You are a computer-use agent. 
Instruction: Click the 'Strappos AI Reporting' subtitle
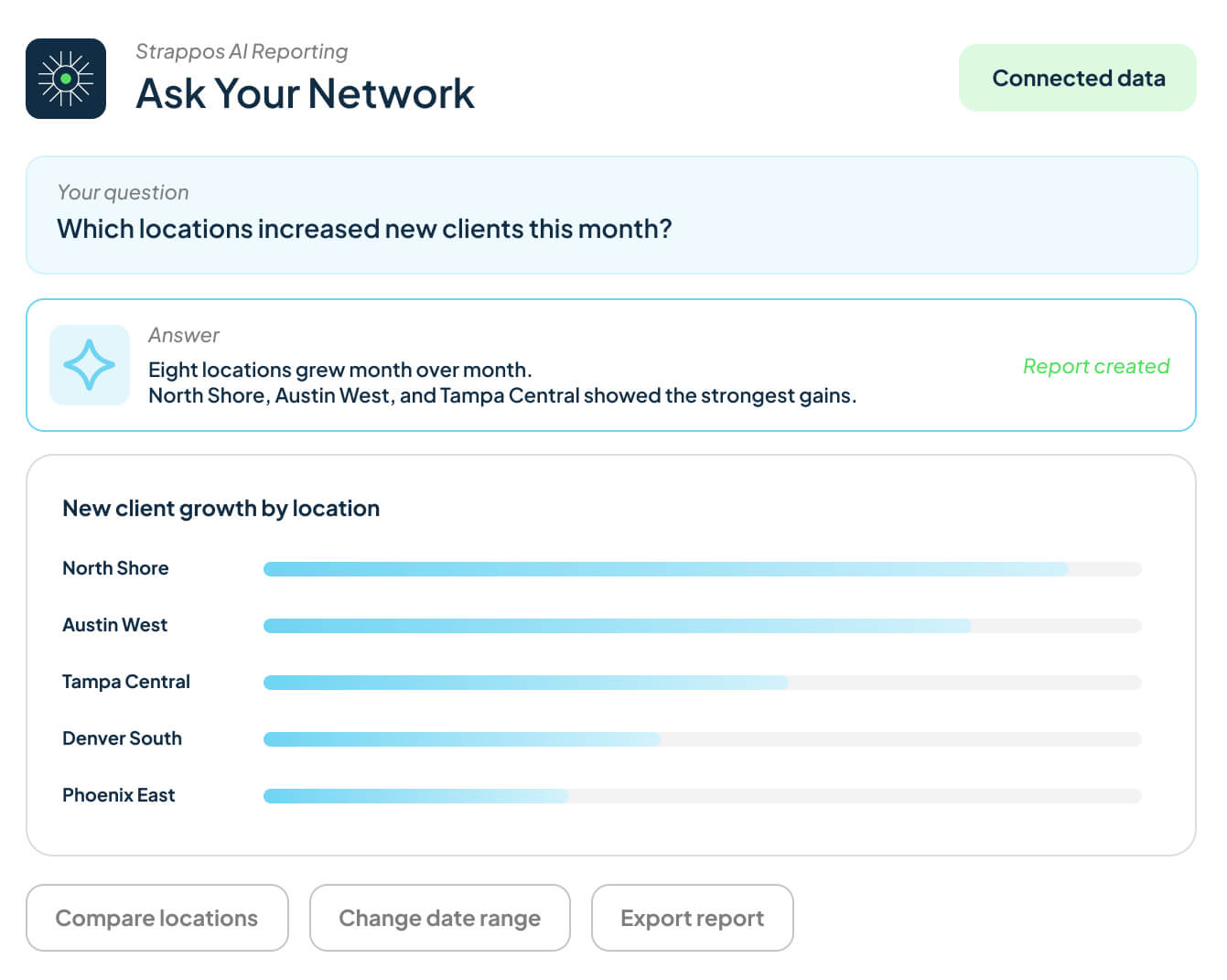click(242, 51)
